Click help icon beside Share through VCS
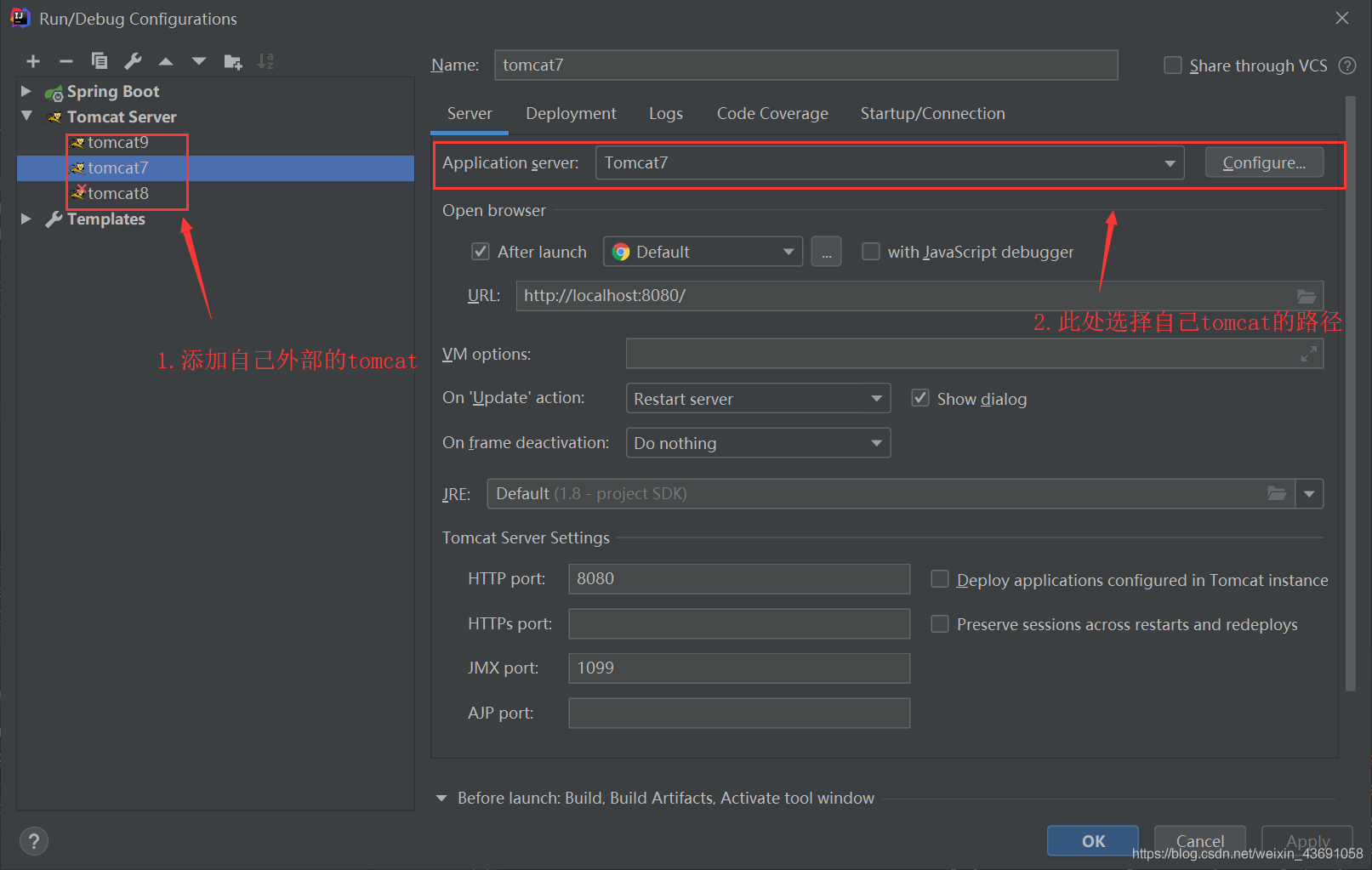The image size is (1372, 870). tap(1347, 65)
